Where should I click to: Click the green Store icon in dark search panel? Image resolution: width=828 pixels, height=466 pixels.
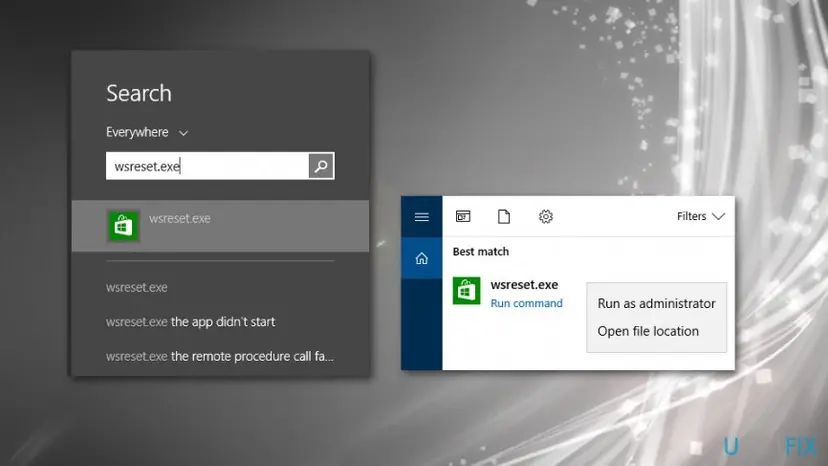[x=123, y=226]
